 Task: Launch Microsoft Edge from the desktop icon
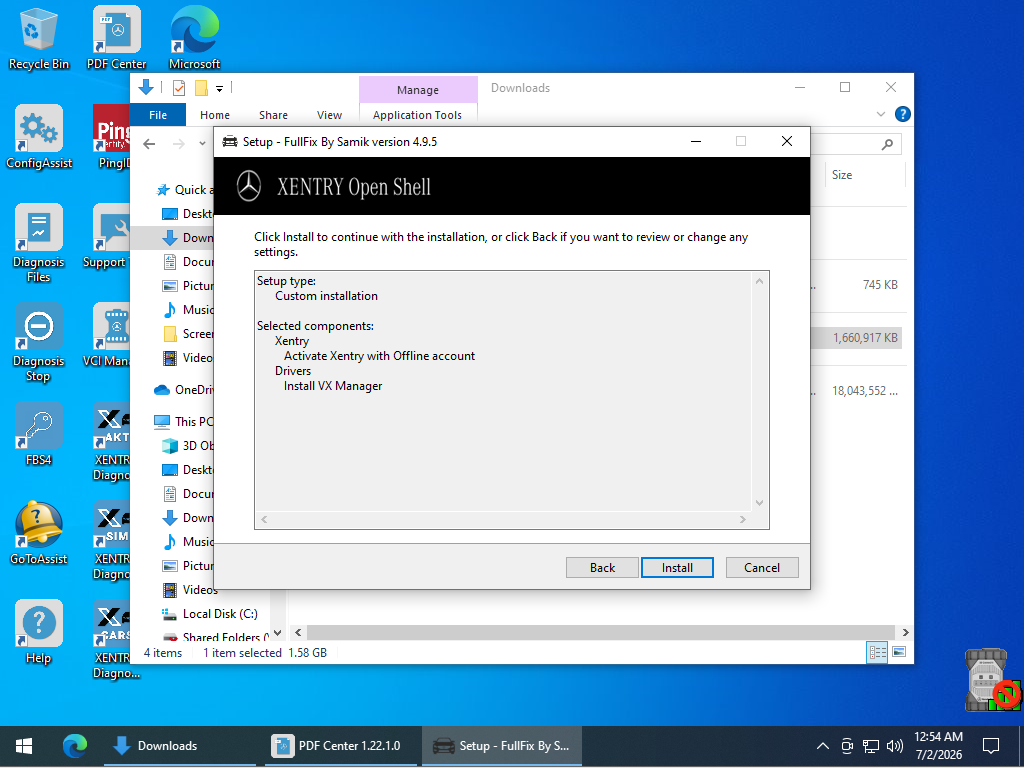click(194, 38)
